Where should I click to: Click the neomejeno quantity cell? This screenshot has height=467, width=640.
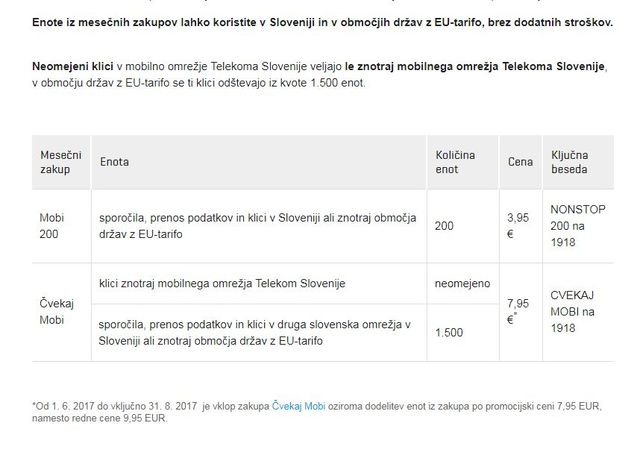point(463,284)
